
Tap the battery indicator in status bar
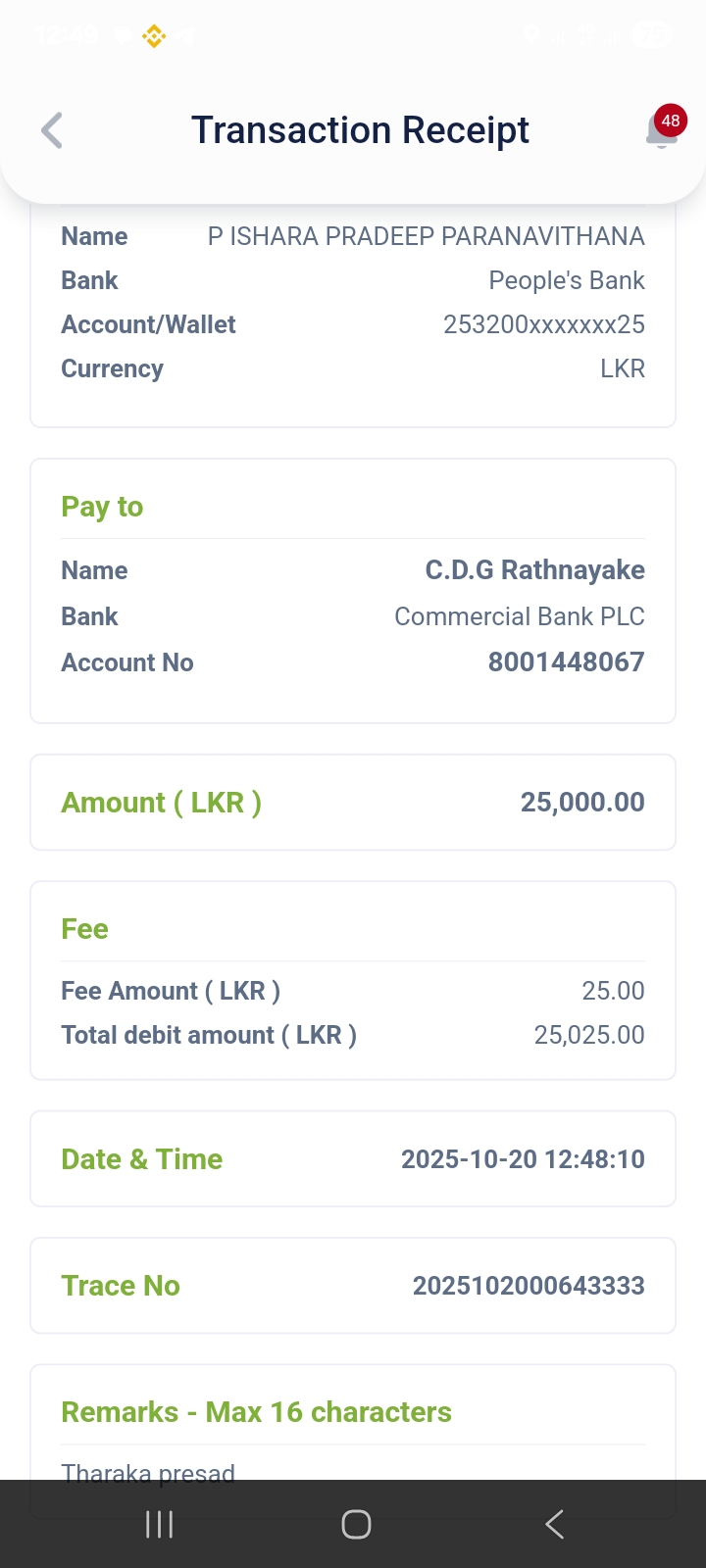(x=651, y=35)
